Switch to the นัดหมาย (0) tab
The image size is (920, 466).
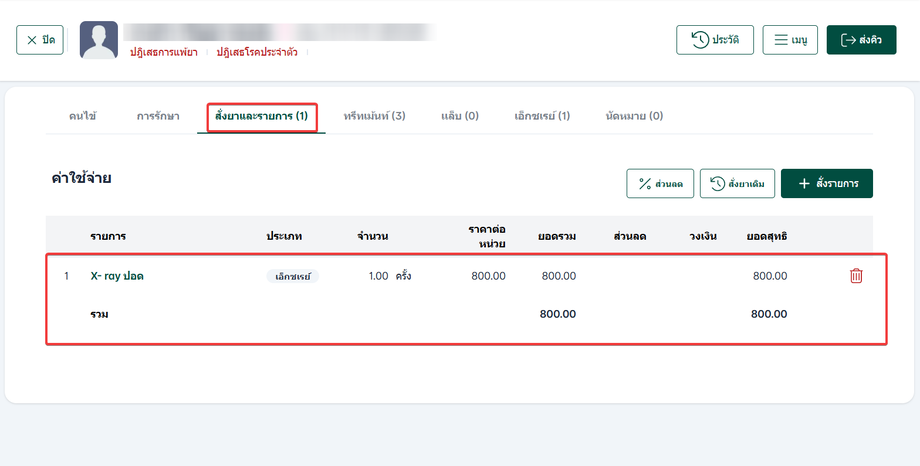pos(634,116)
